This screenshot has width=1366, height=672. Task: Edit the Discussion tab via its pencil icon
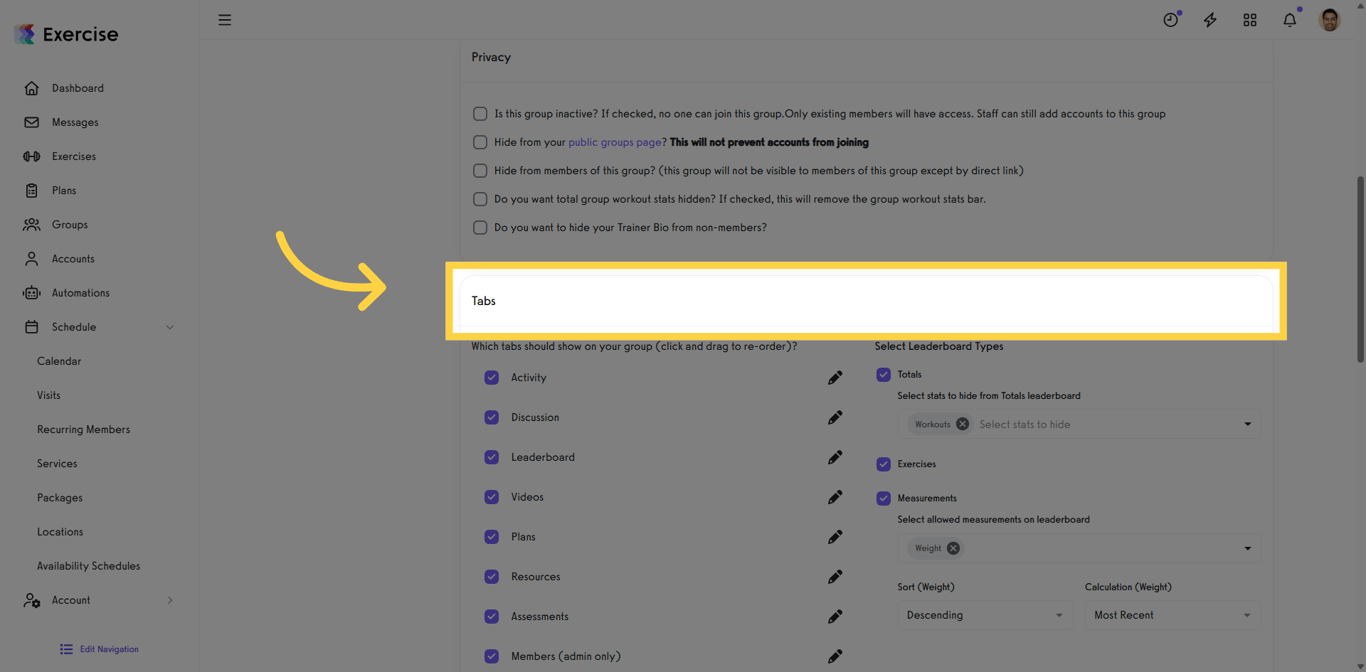pos(835,417)
